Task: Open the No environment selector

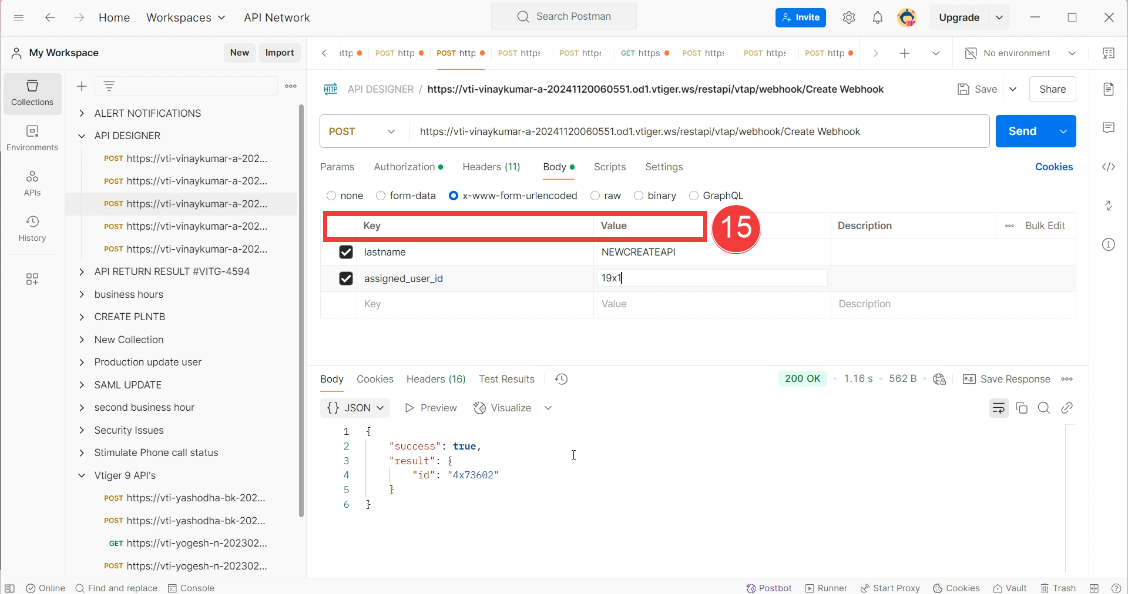Action: point(1020,53)
